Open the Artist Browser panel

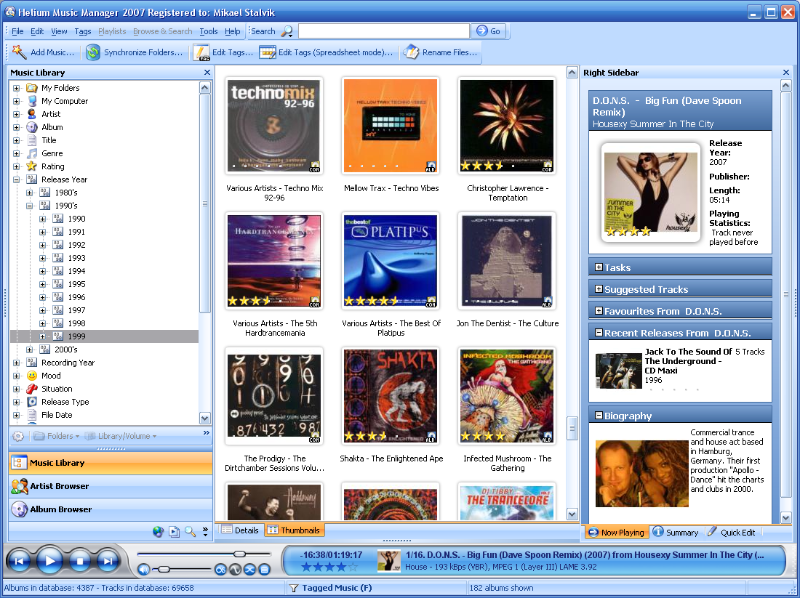coord(60,486)
